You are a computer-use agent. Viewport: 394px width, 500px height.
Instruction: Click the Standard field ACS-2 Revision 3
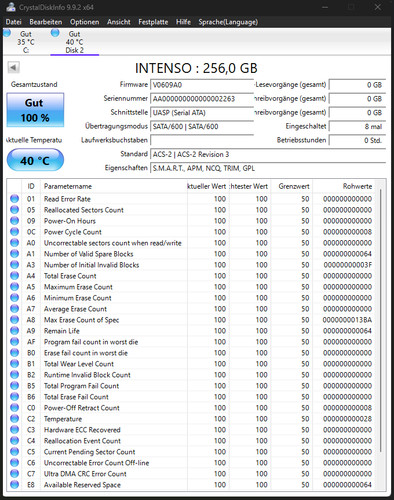[268, 154]
